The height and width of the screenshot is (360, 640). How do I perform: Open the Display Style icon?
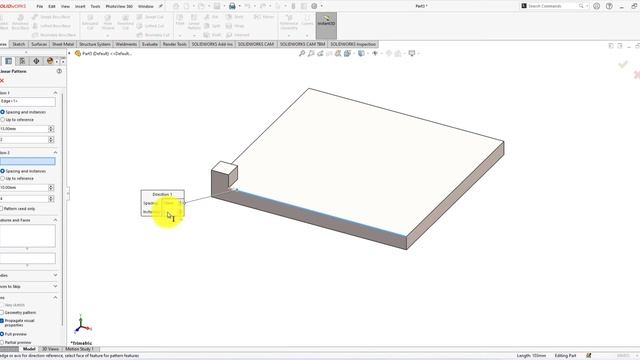(361, 53)
